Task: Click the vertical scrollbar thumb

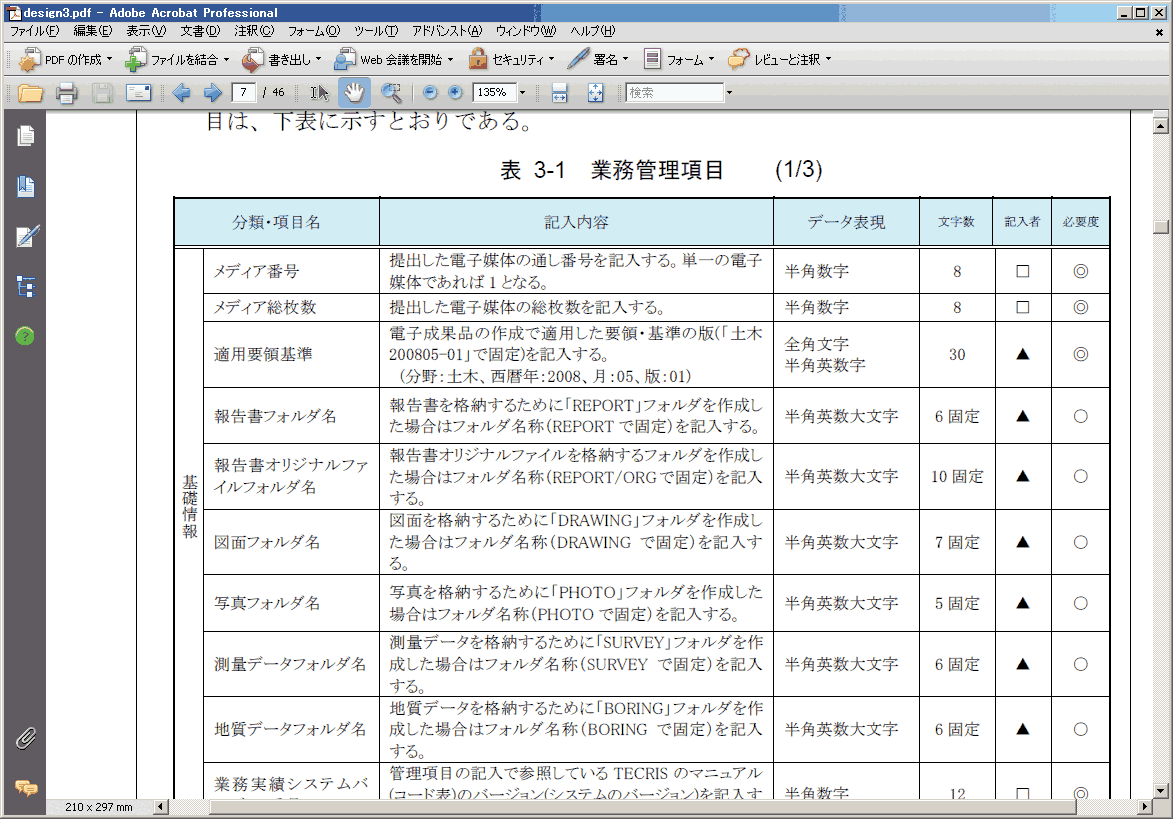Action: (1160, 227)
